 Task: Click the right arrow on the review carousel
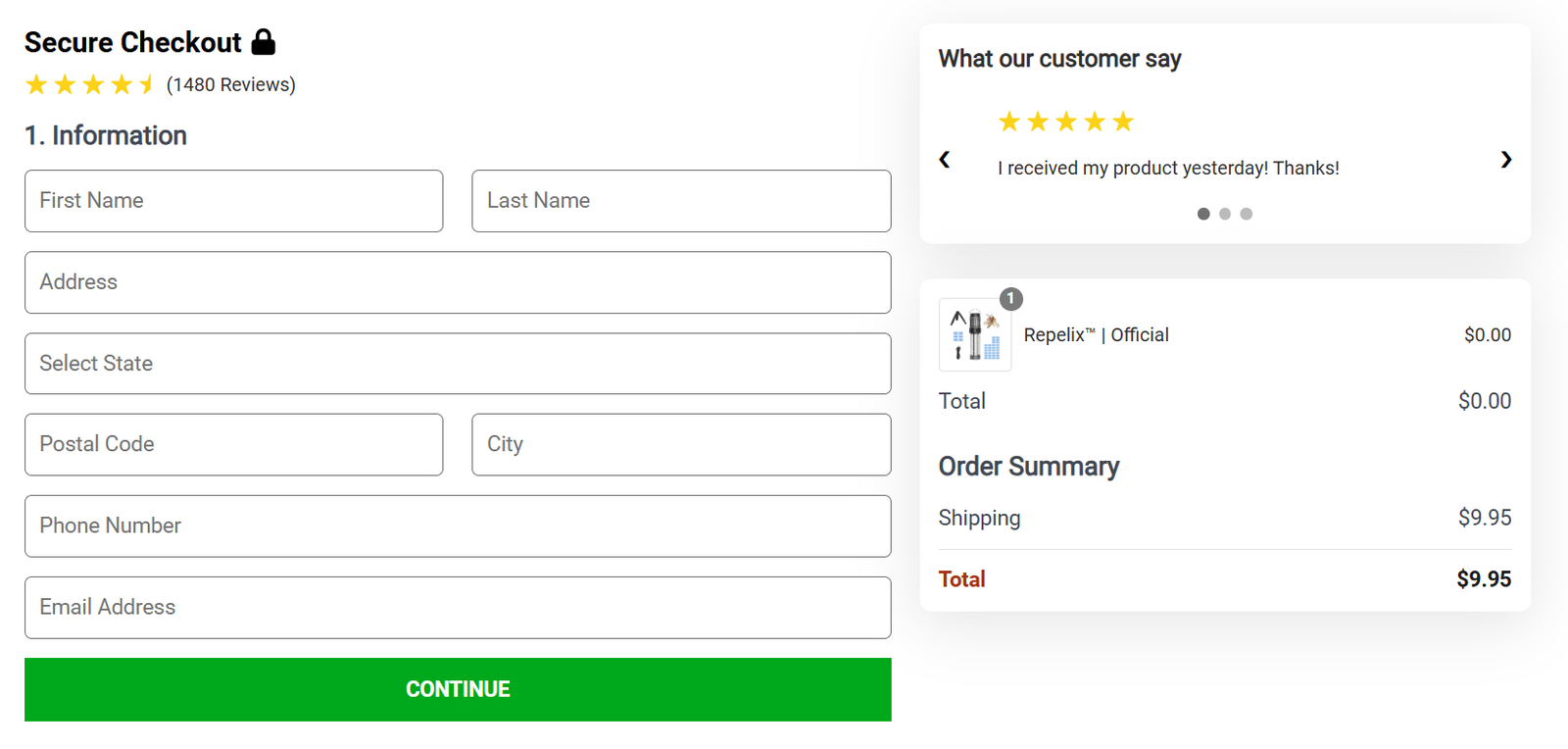[x=1504, y=160]
